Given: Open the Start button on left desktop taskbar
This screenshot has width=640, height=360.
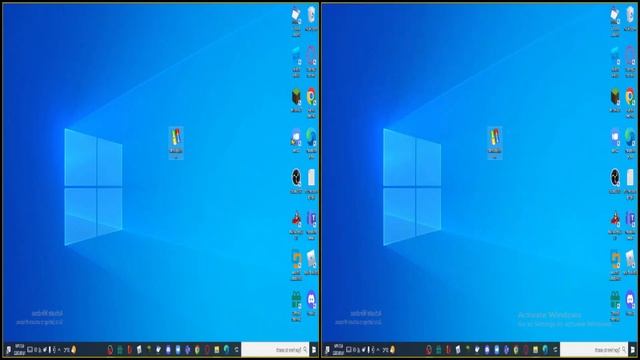Looking at the screenshot, I should [x=314, y=350].
